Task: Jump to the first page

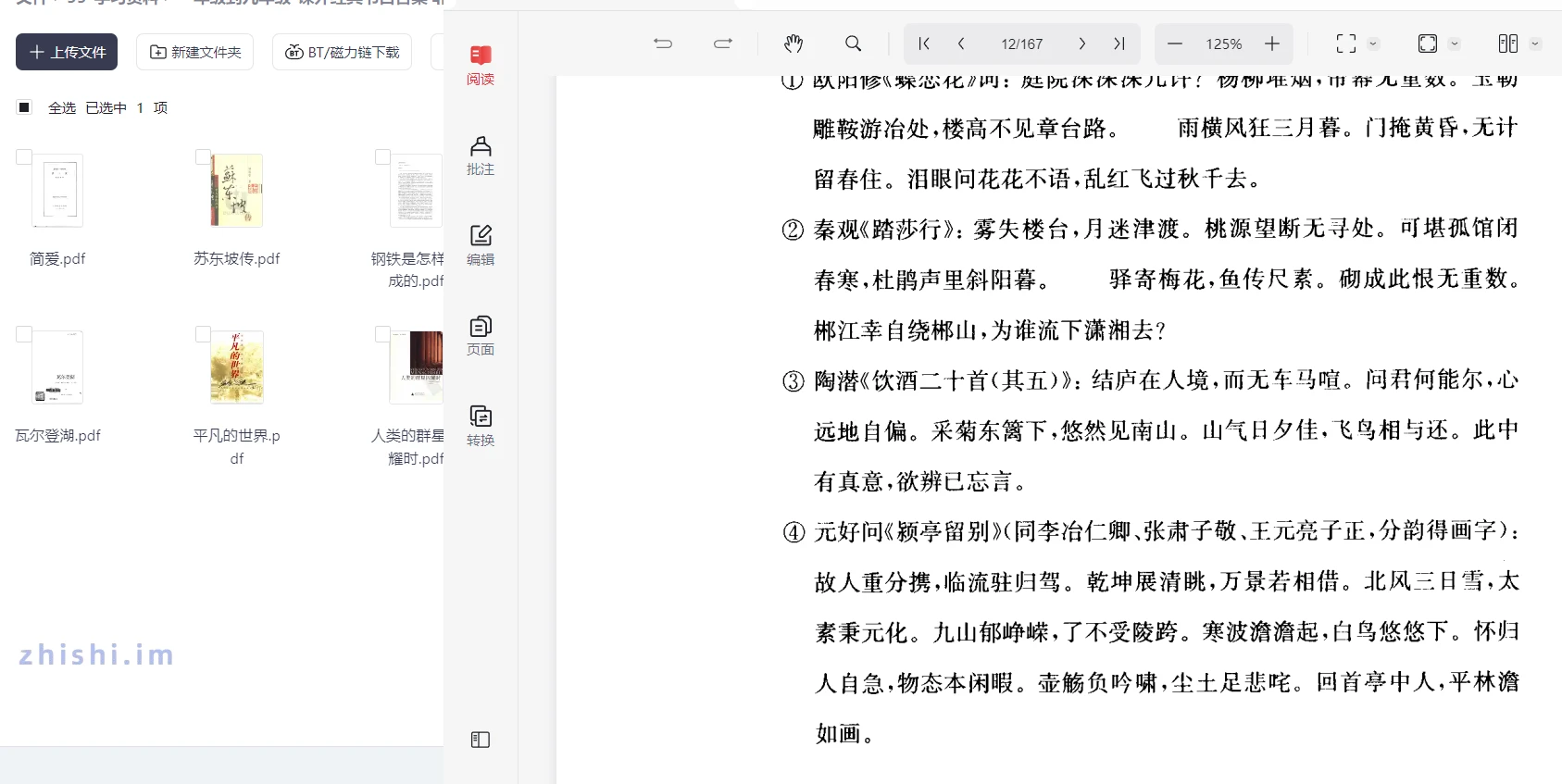Action: tap(924, 44)
